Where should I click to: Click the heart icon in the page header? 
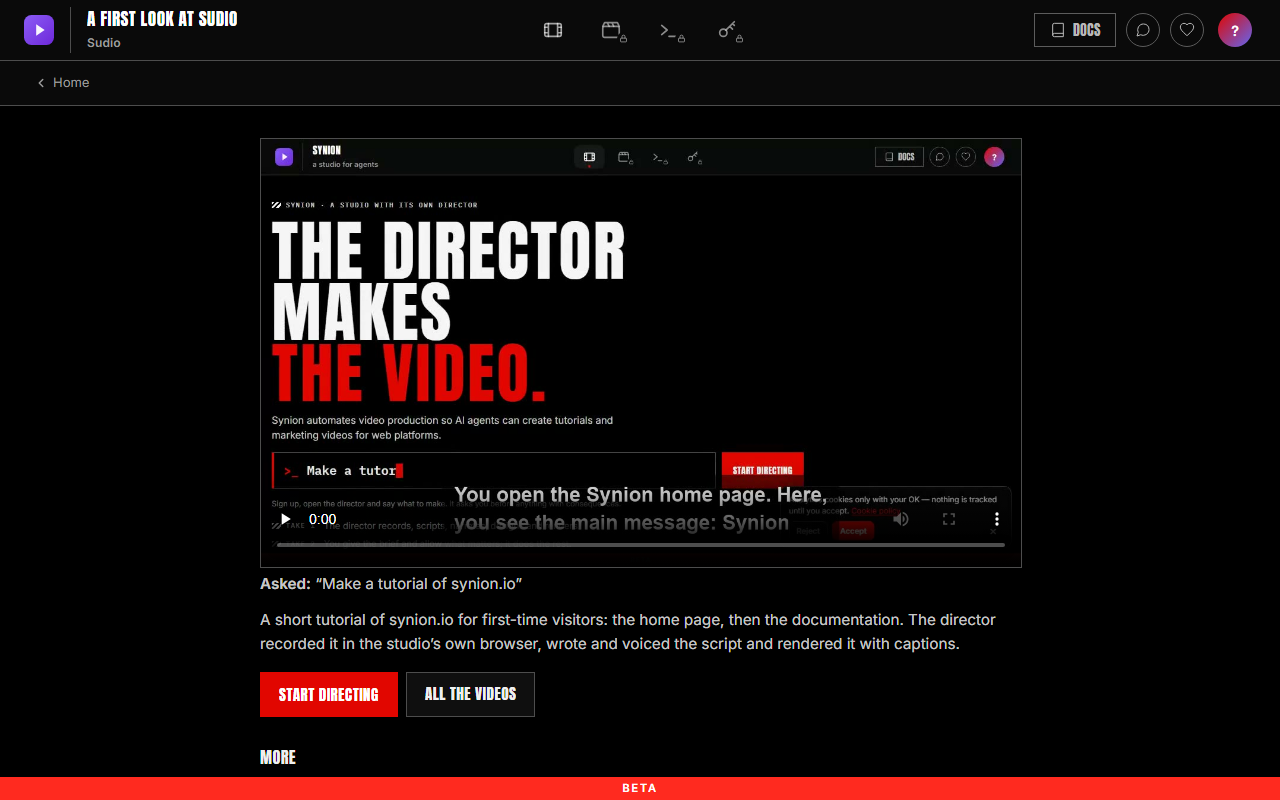point(1187,30)
